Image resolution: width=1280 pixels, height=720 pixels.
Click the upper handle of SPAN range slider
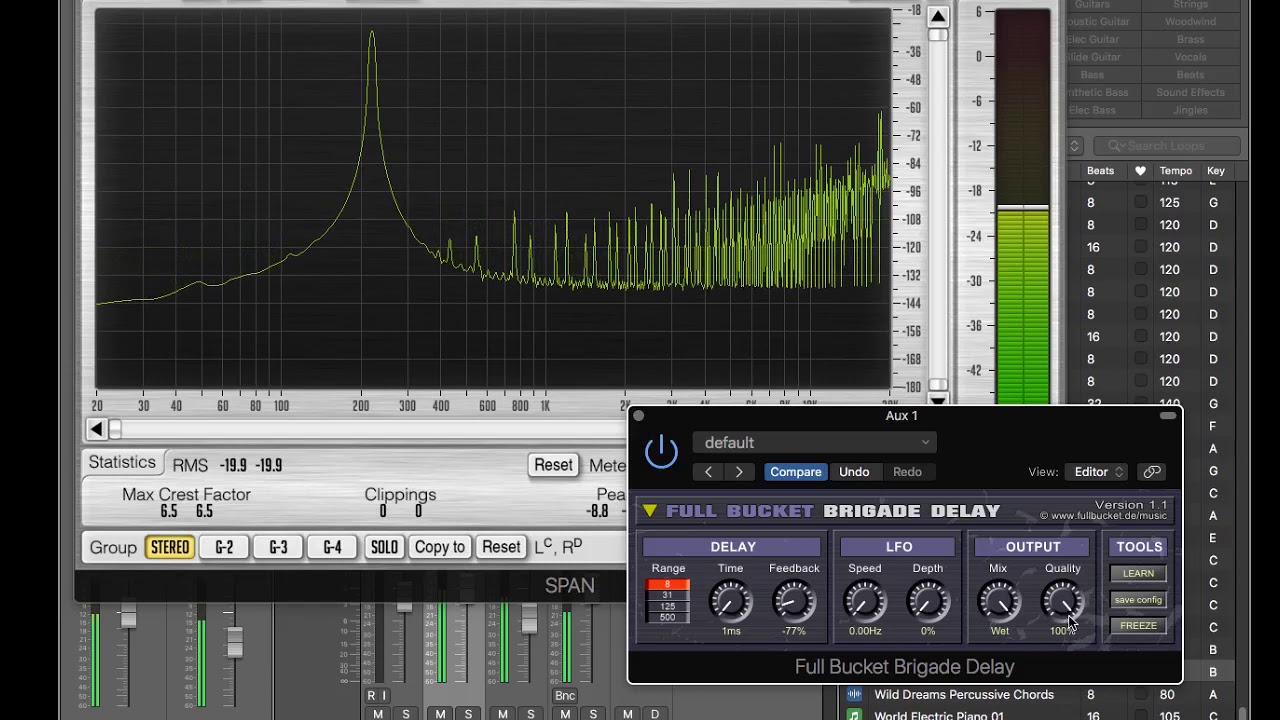938,34
